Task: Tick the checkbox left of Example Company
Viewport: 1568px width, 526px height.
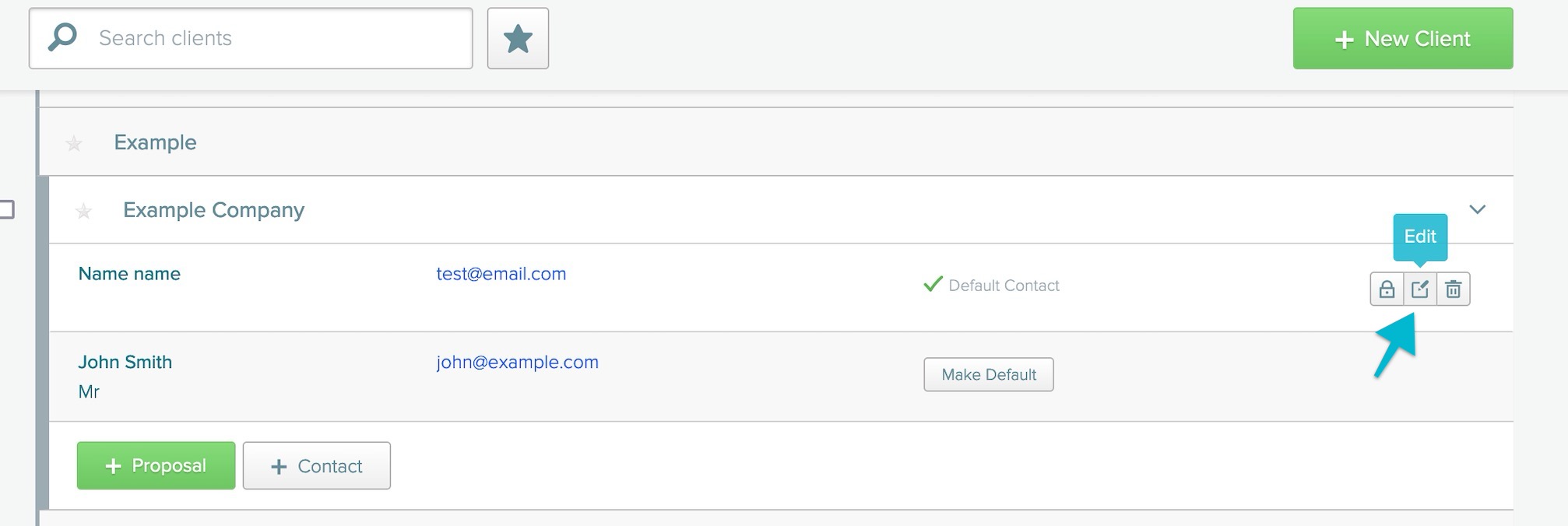Action: tap(7, 209)
